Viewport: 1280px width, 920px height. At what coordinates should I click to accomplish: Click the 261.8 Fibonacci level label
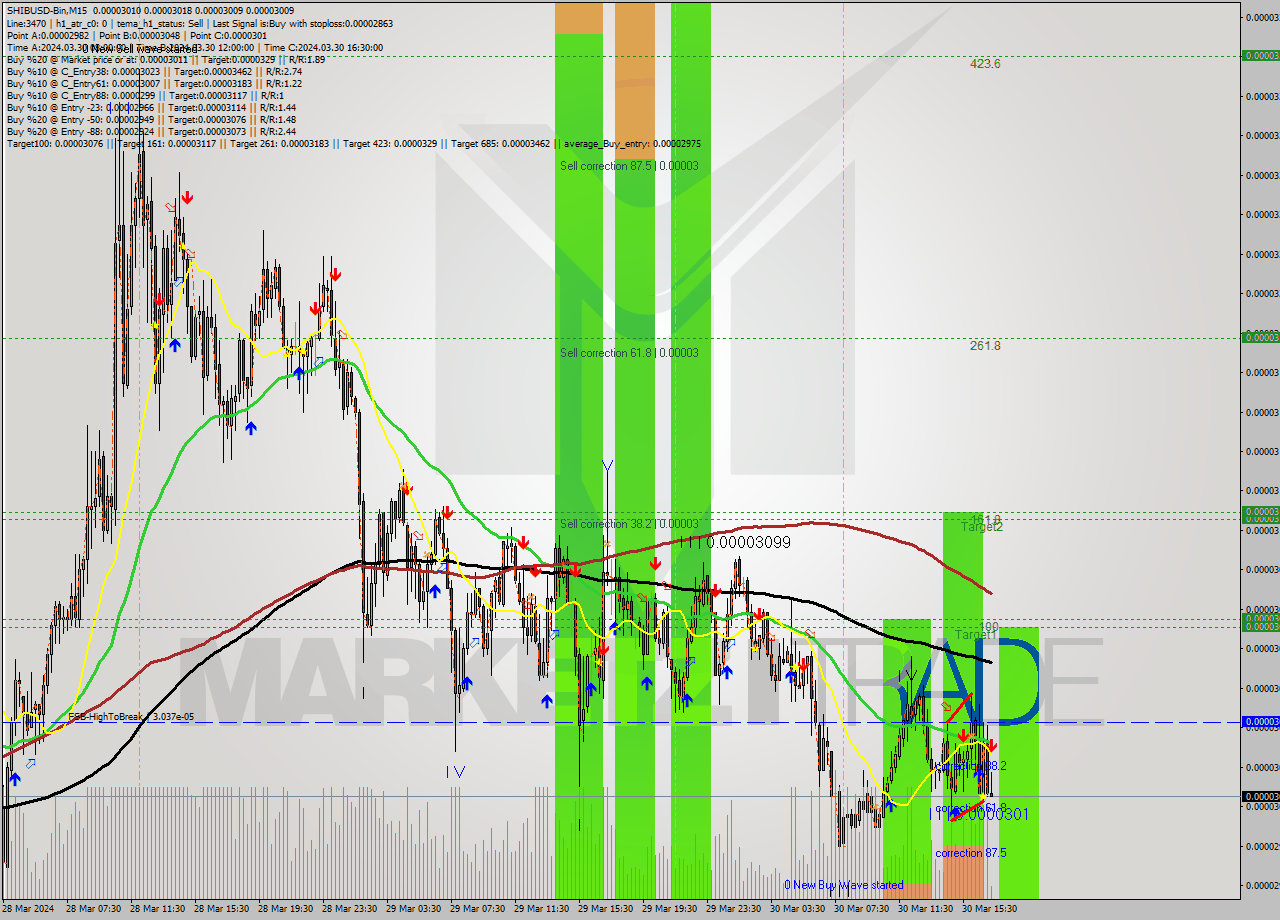985,346
